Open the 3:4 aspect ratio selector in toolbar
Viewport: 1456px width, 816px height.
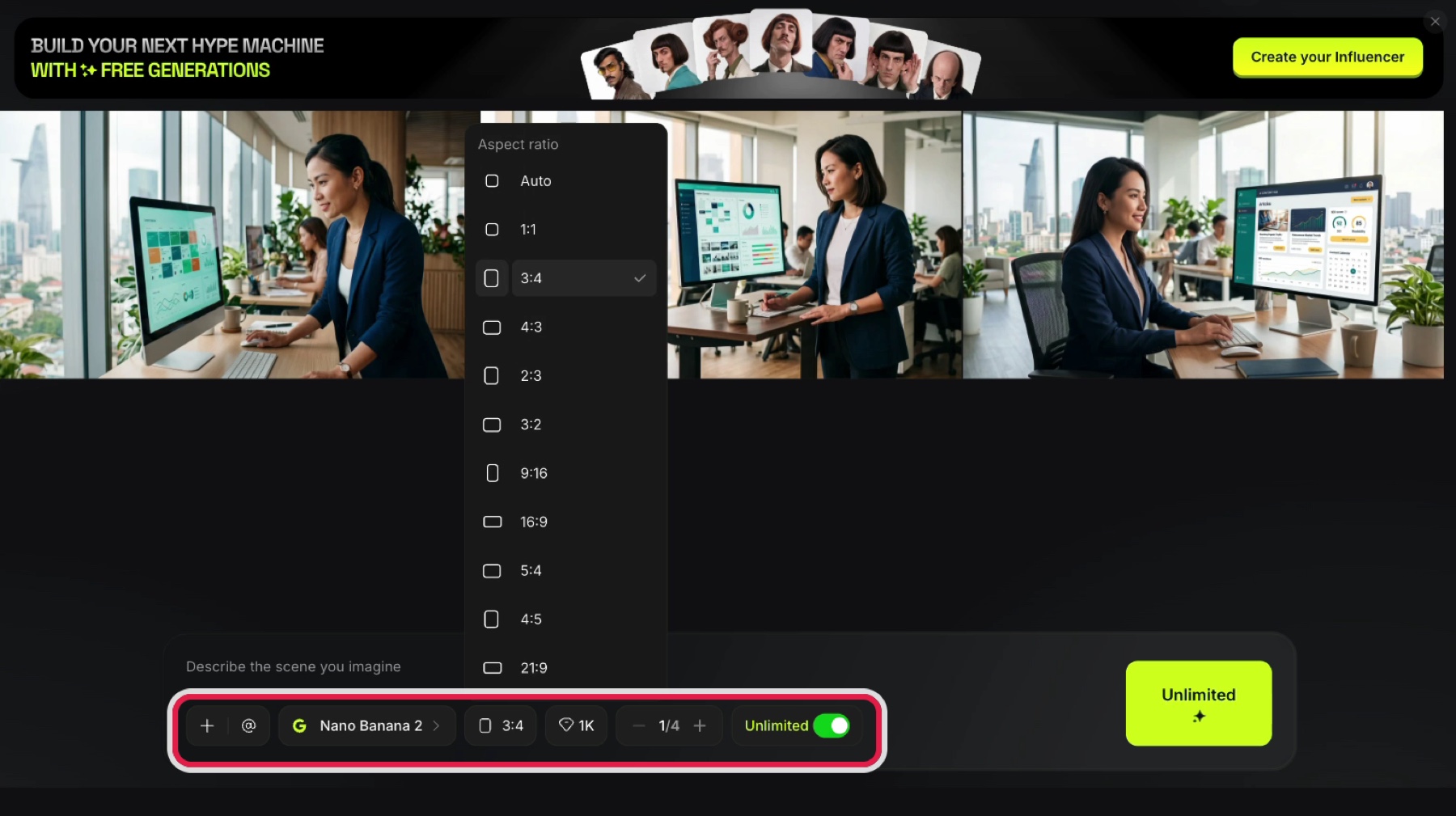pos(501,725)
